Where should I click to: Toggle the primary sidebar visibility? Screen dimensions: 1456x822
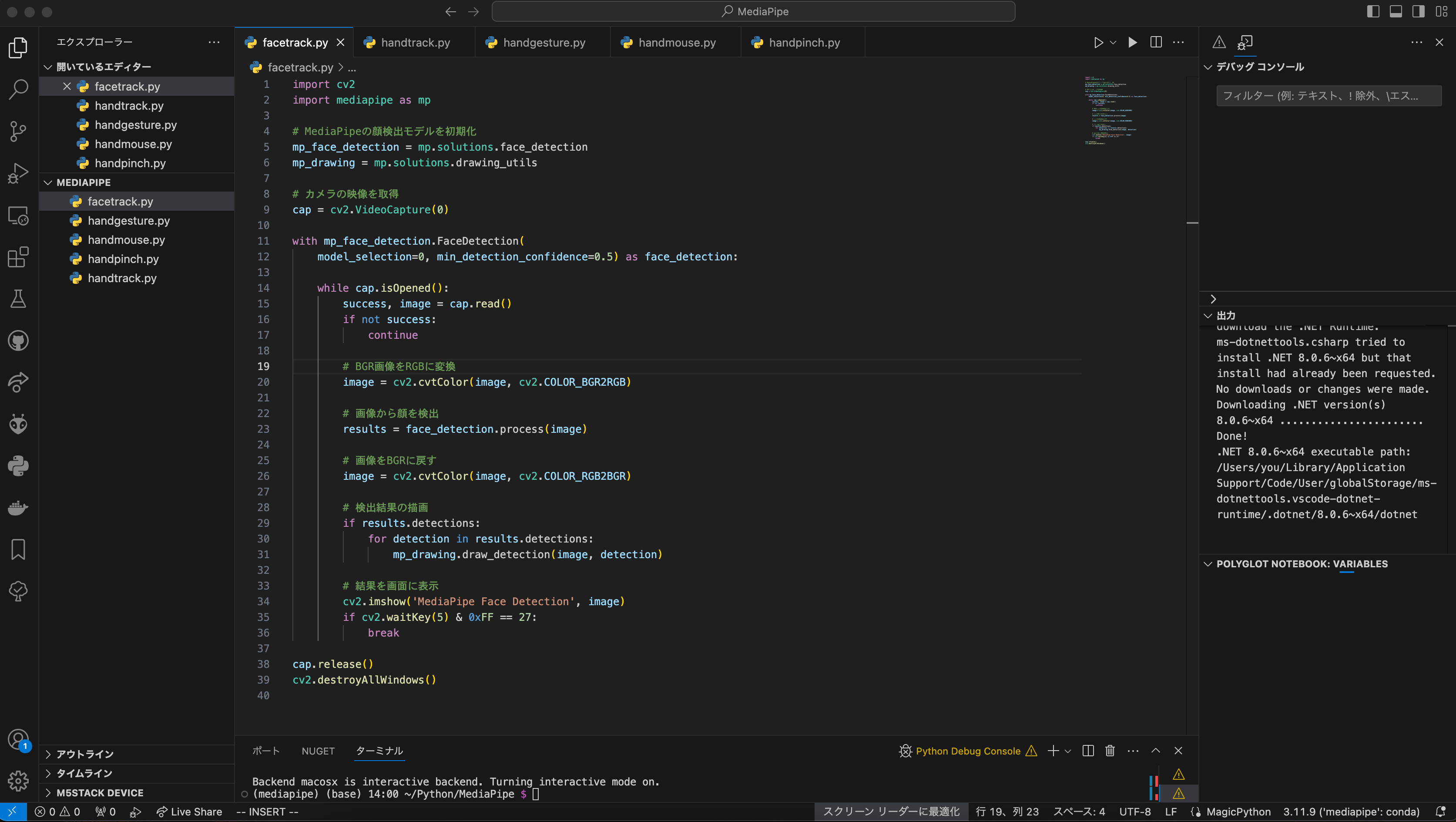[1372, 11]
